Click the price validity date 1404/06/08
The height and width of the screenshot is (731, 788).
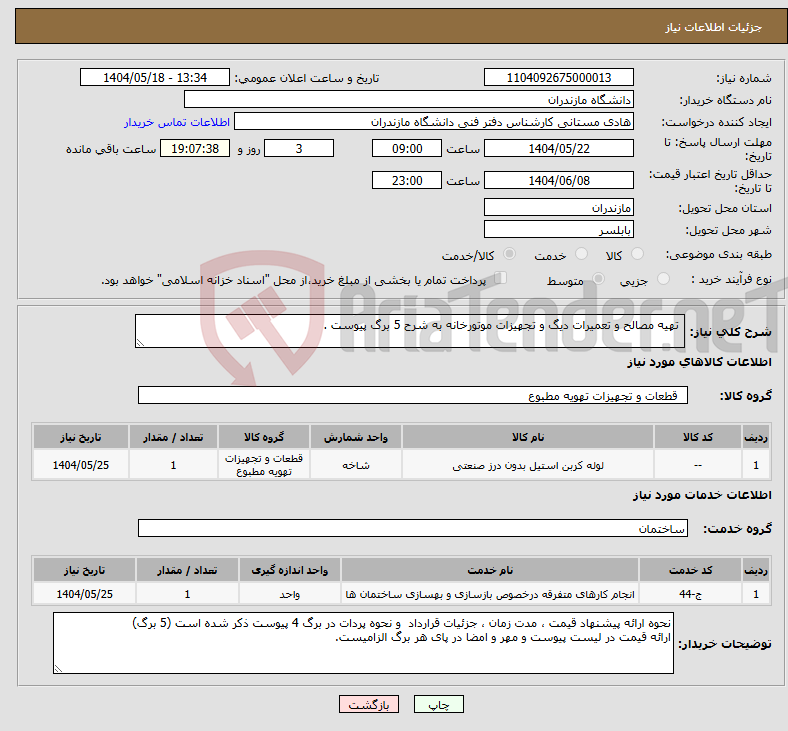[x=558, y=180]
